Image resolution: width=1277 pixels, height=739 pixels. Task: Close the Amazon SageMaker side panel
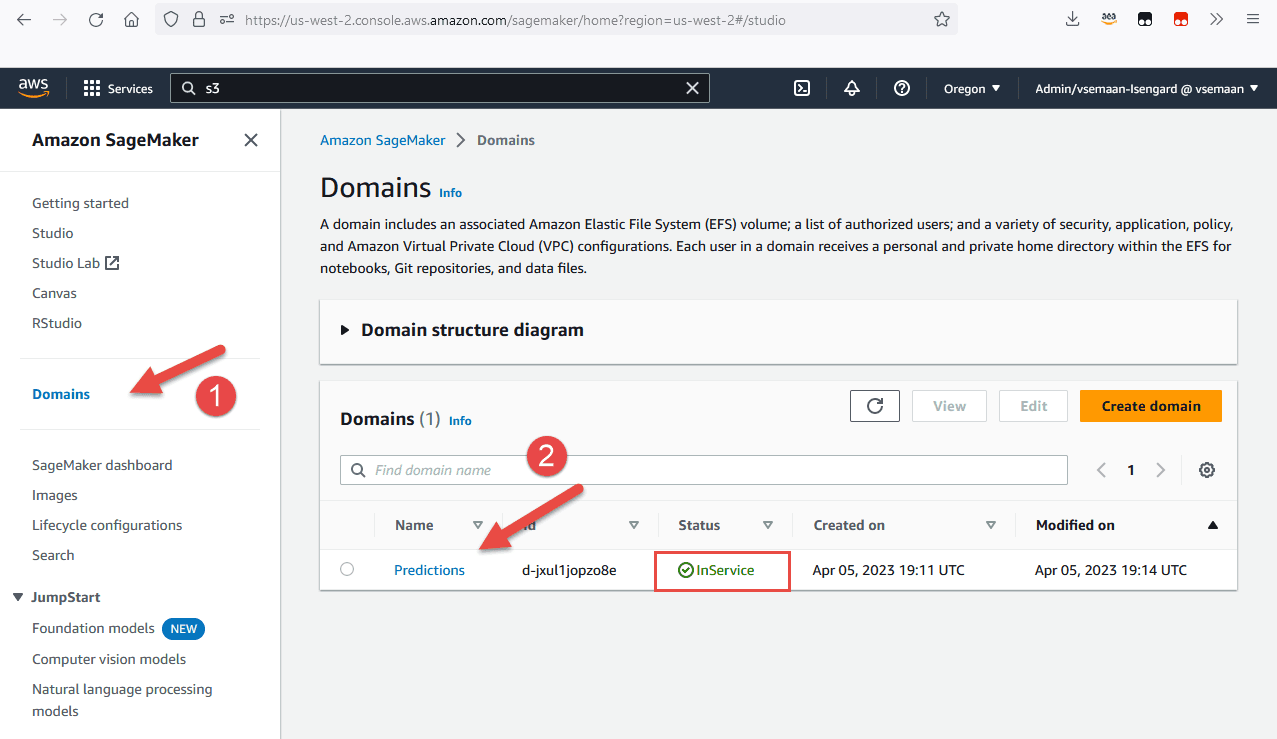251,140
